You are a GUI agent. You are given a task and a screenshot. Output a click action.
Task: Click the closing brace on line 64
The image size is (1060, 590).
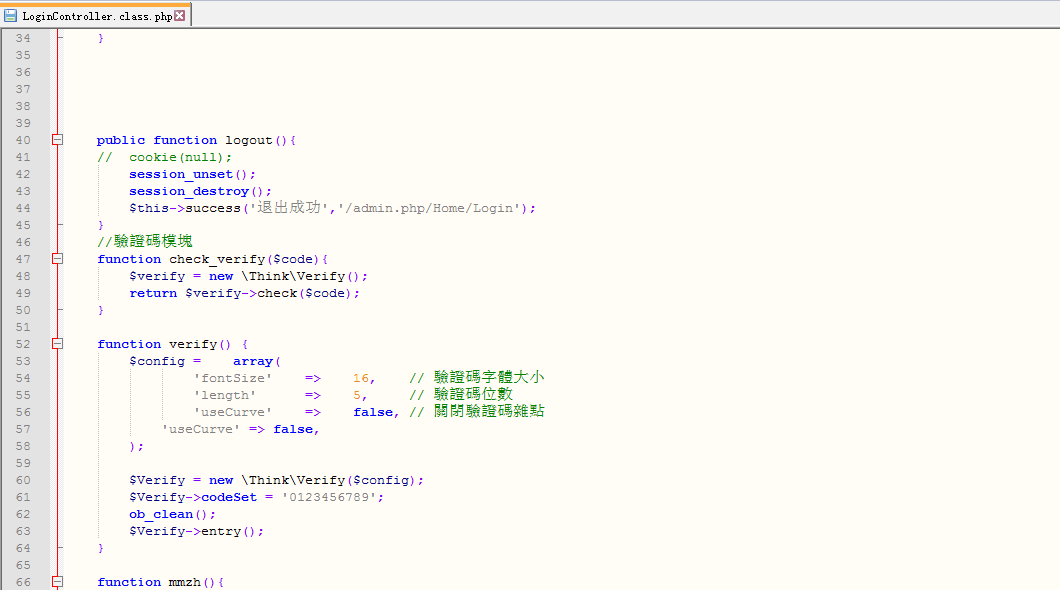click(101, 548)
